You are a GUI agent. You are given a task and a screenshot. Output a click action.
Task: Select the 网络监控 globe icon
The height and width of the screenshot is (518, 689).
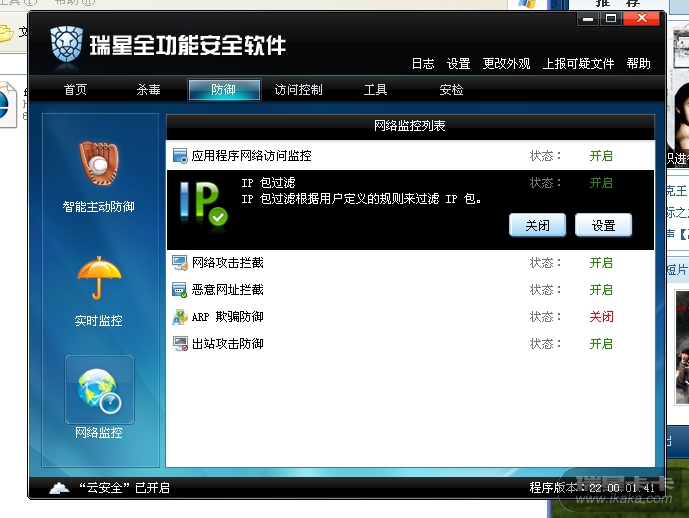click(99, 390)
